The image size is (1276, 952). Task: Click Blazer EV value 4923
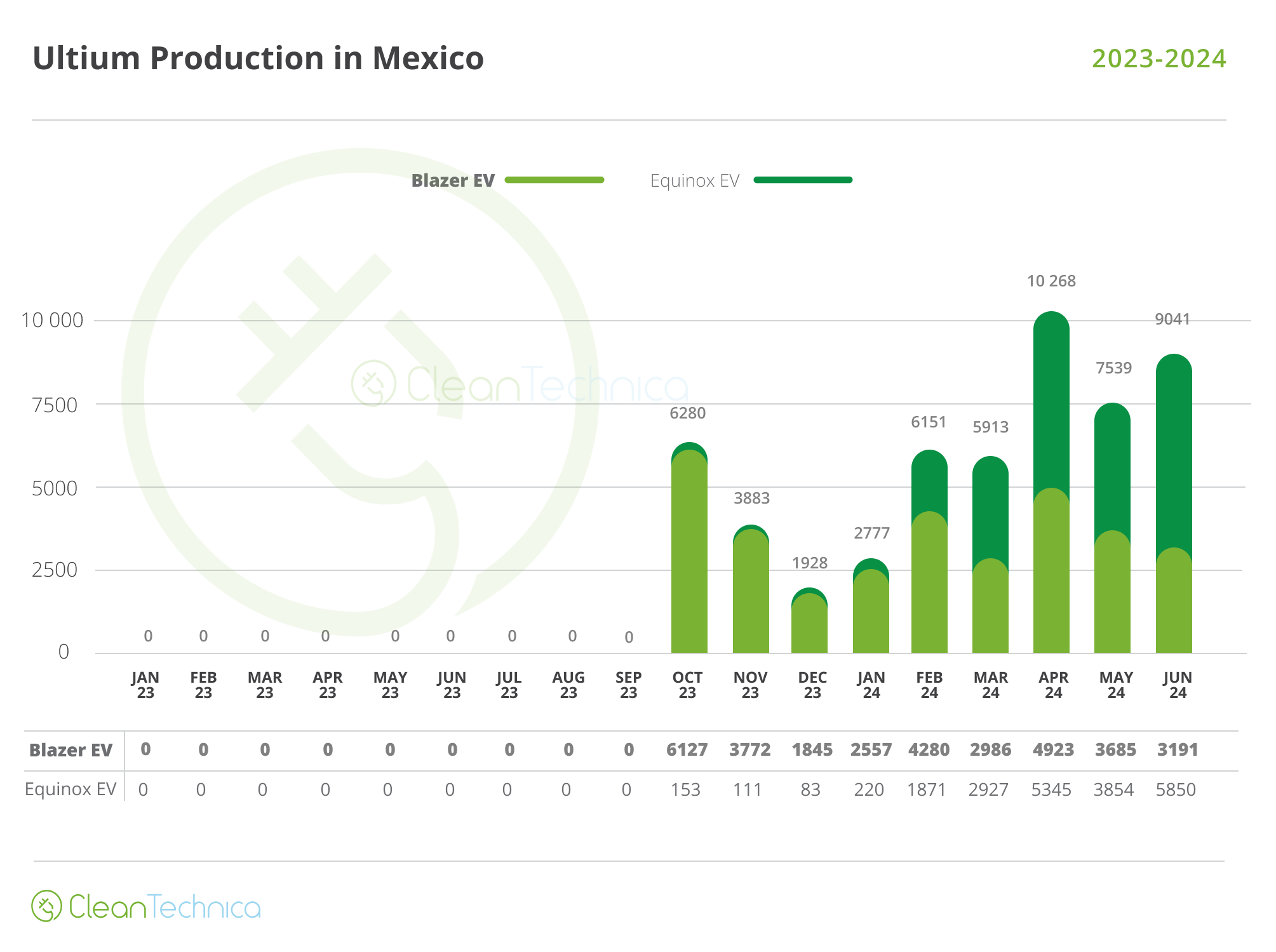pyautogui.click(x=1054, y=750)
